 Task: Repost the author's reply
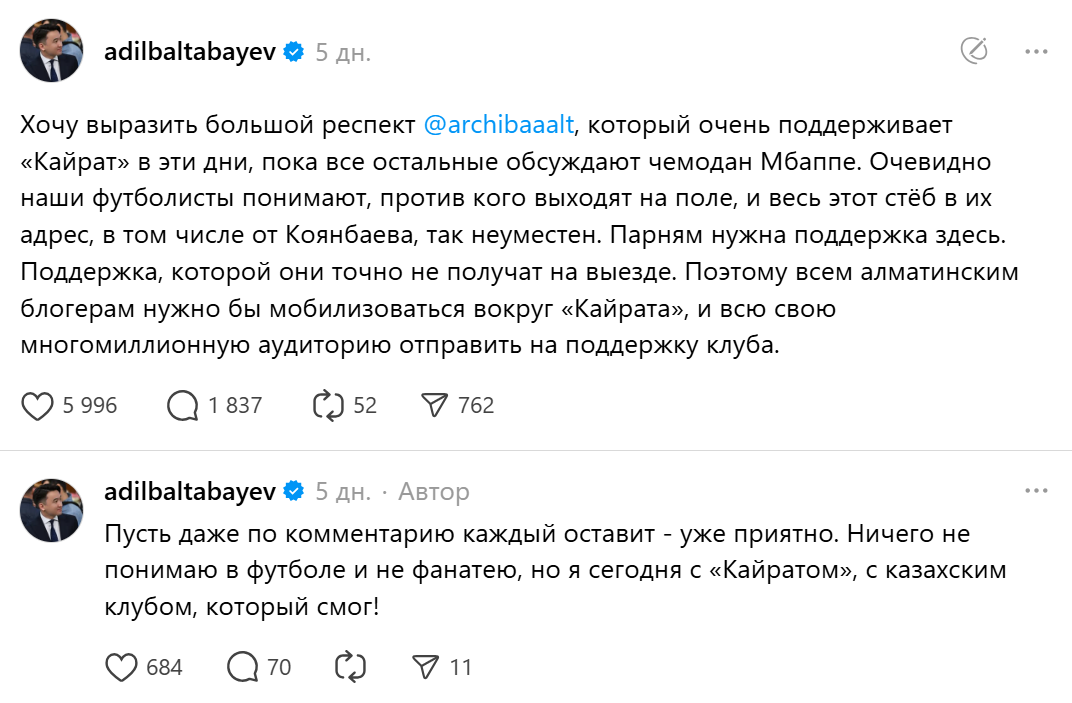coord(351,667)
